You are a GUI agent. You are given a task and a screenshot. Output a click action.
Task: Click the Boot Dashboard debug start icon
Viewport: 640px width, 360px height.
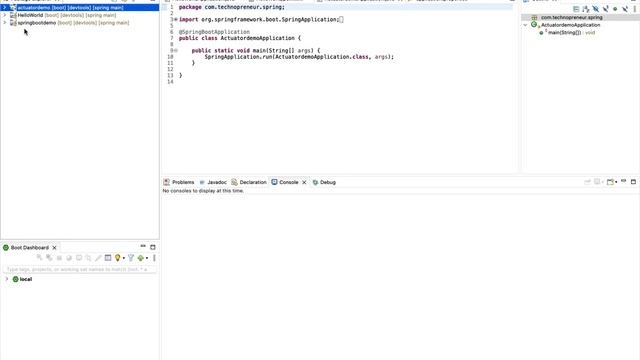(x=49, y=258)
